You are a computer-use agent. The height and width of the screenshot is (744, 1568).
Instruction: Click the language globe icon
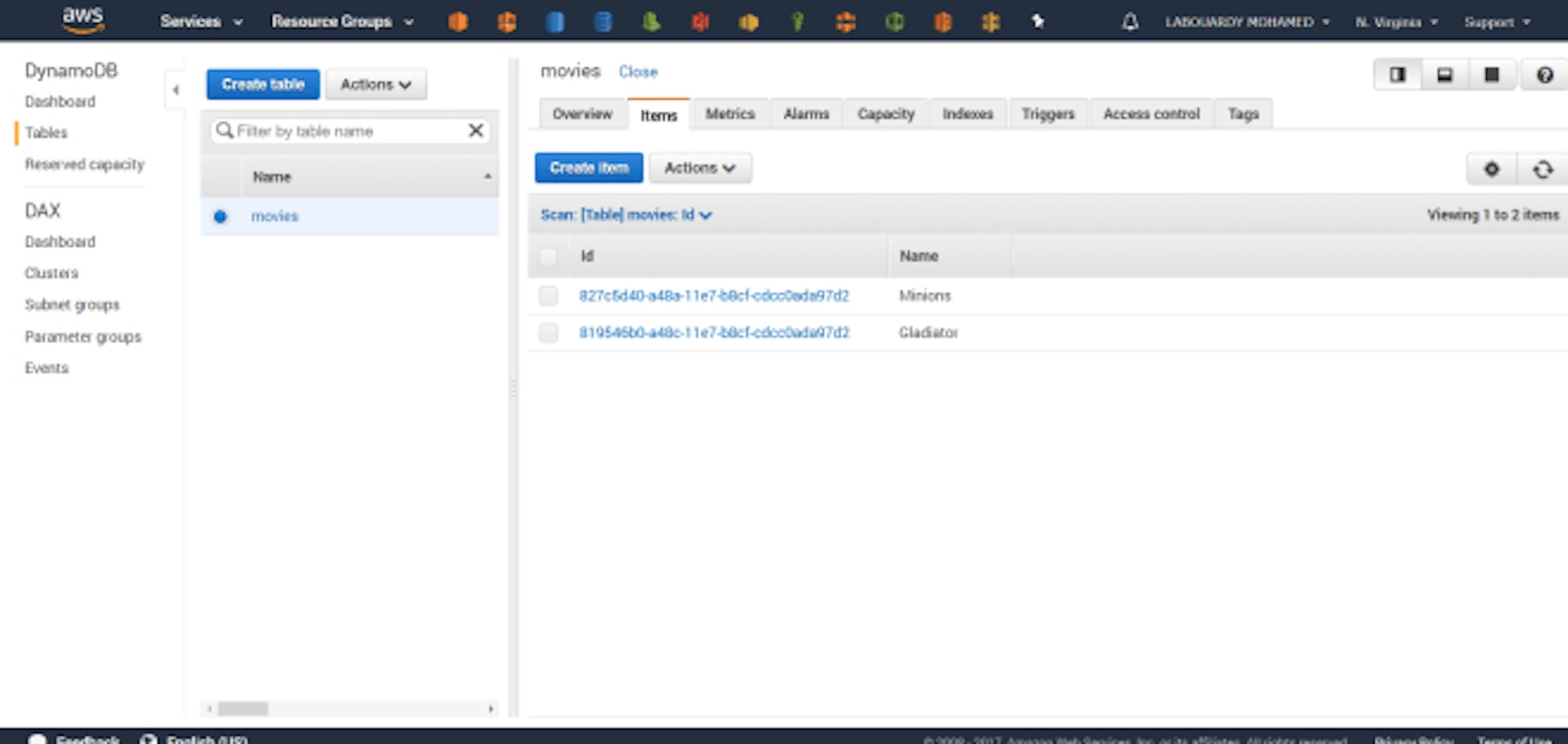click(x=148, y=739)
